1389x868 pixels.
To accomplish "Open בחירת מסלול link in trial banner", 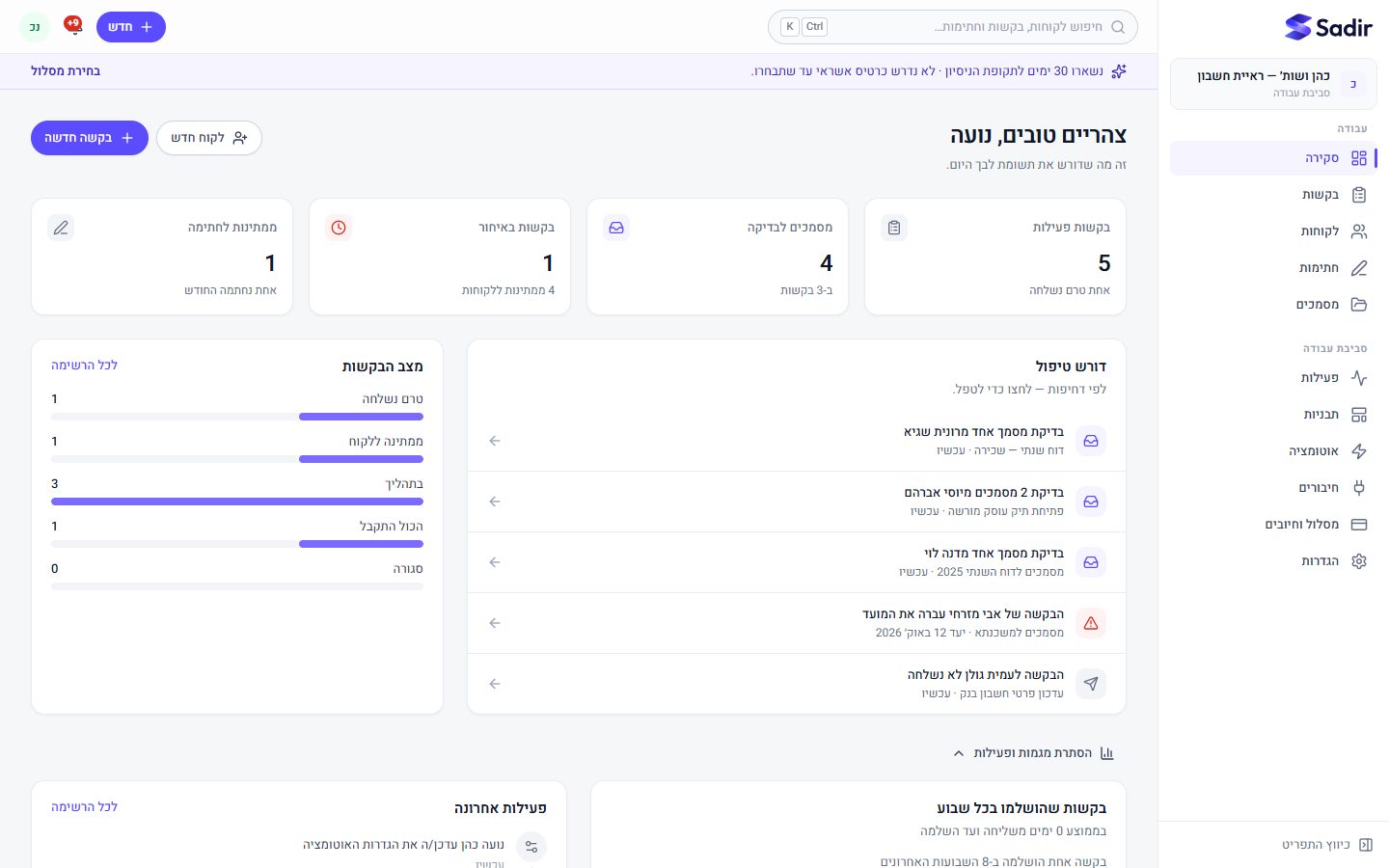I will 66,71.
